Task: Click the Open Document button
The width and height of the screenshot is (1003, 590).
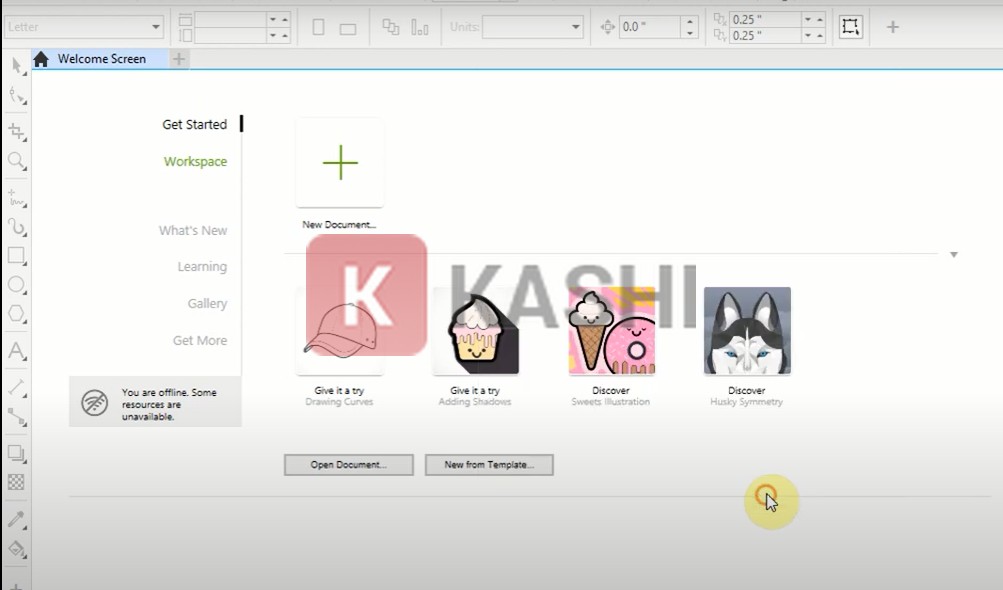Action: (x=348, y=465)
